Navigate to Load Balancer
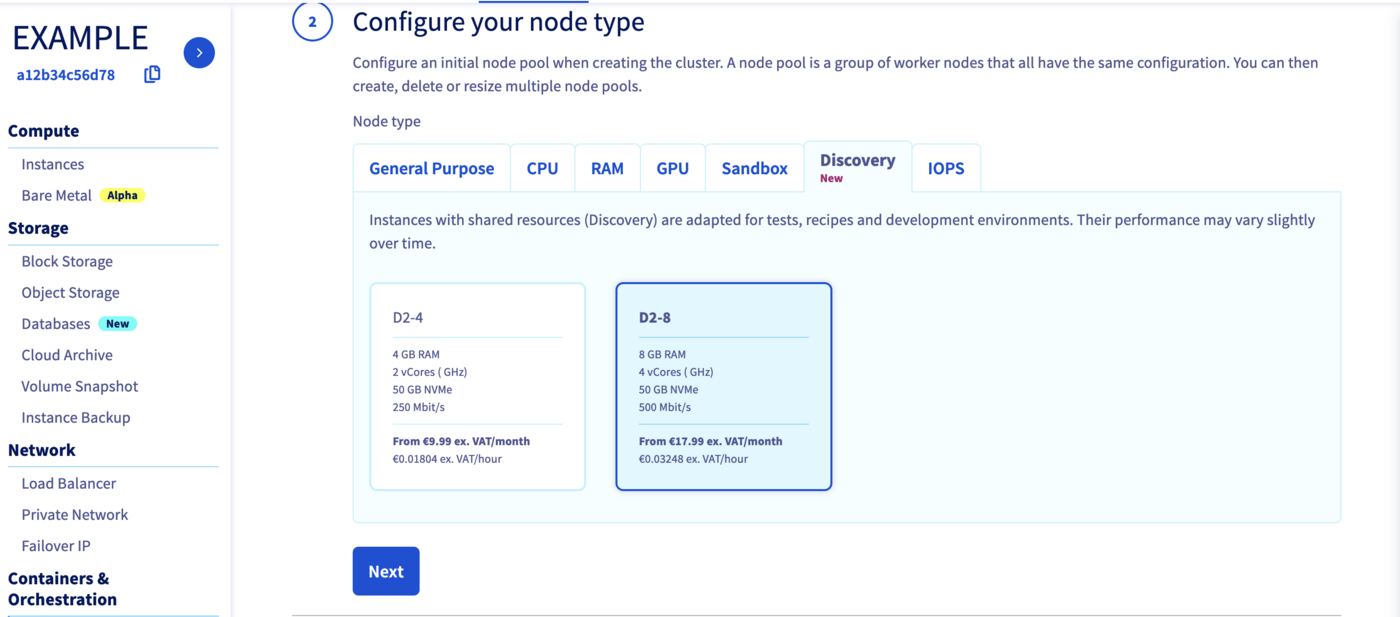Viewport: 1400px width, 617px height. [x=68, y=483]
